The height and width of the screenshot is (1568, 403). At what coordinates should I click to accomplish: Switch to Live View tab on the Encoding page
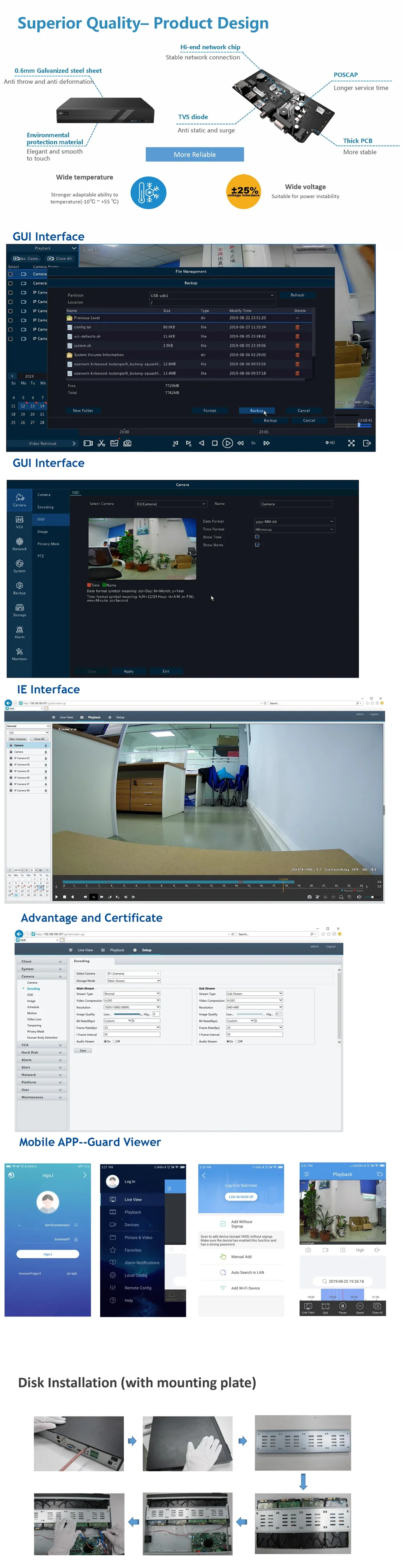pos(85,950)
